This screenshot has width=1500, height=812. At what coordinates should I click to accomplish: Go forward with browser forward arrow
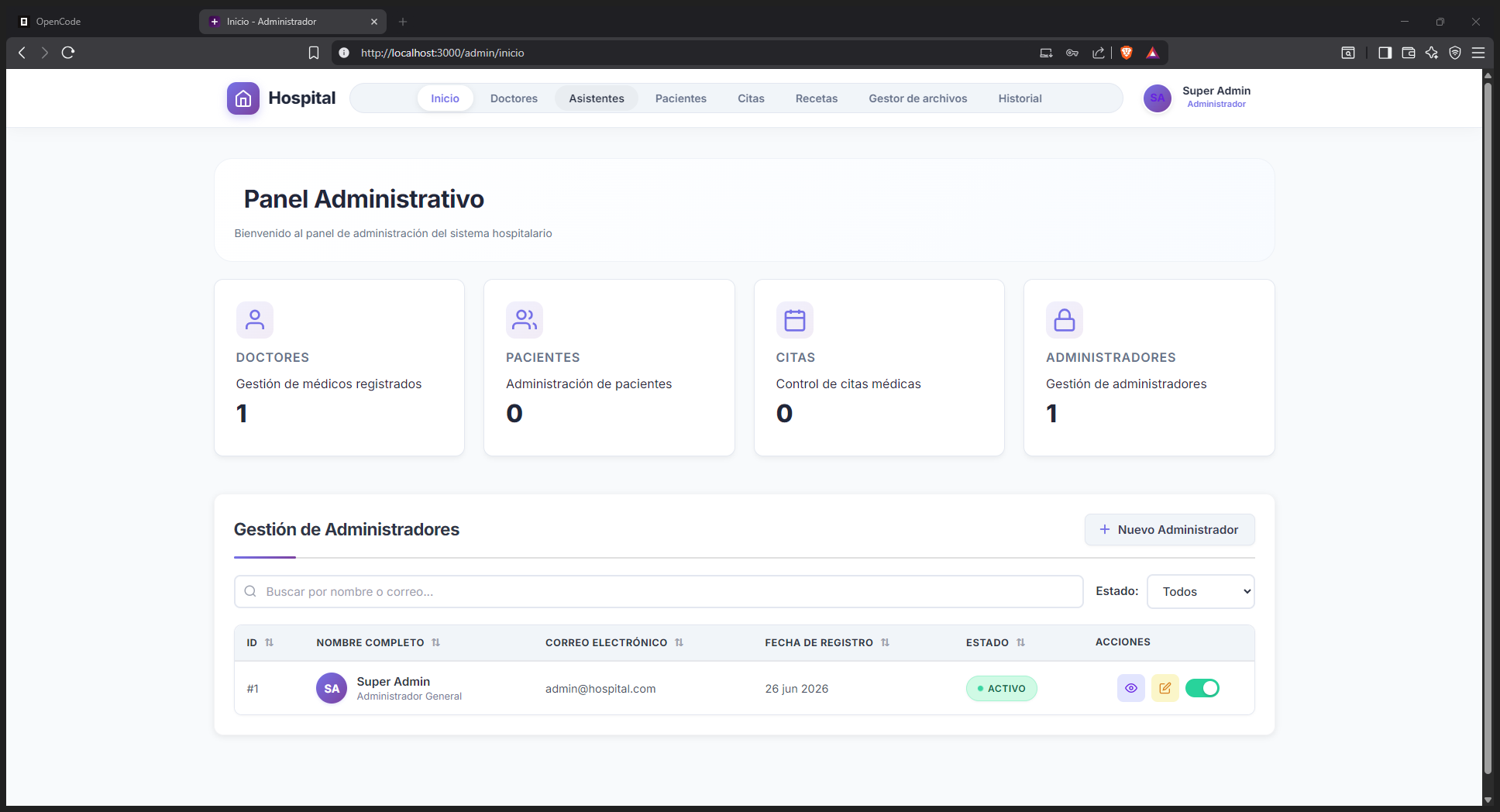tap(45, 53)
